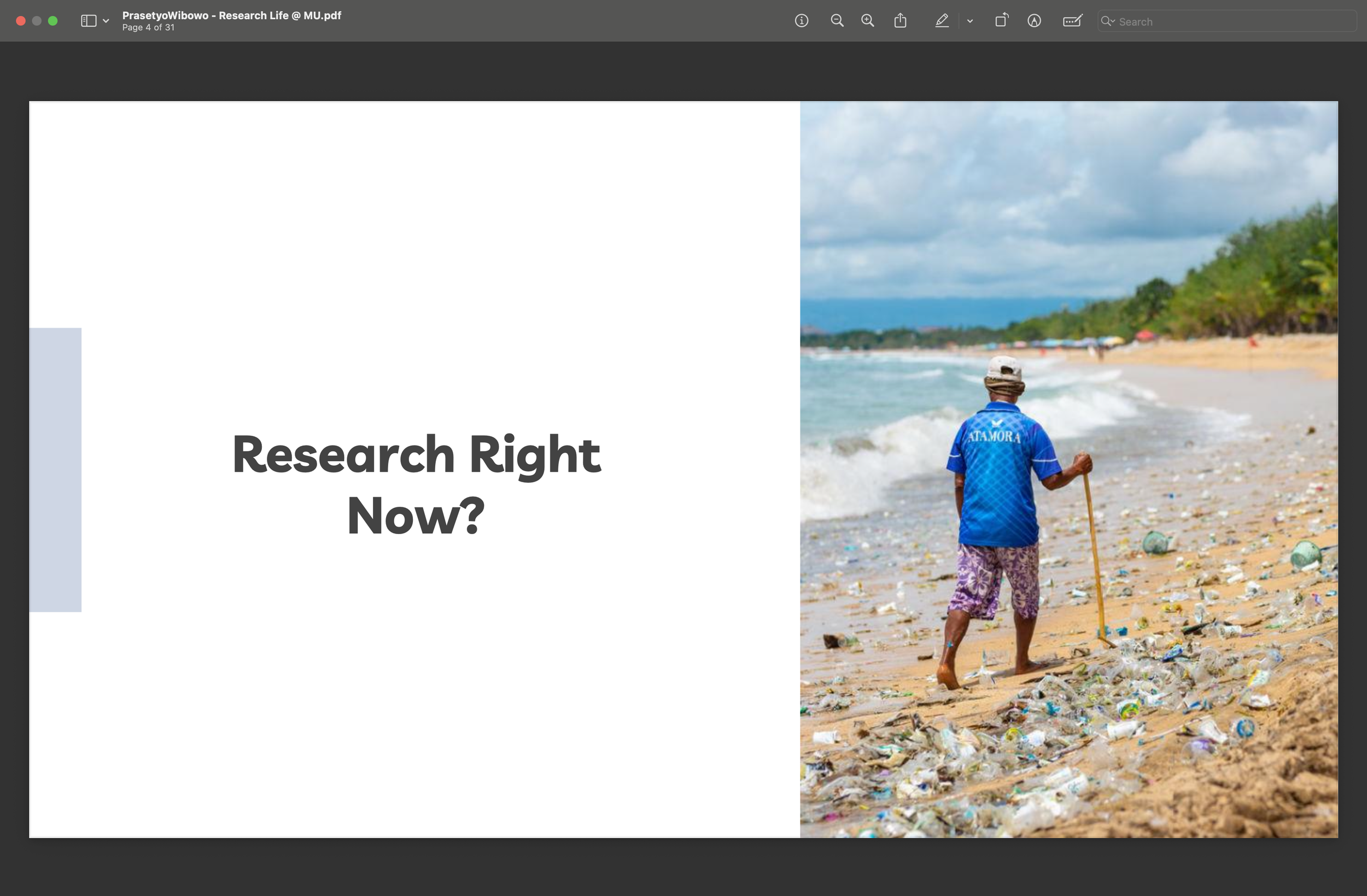Show the Markup toolbar
1367x896 pixels.
tap(1034, 21)
